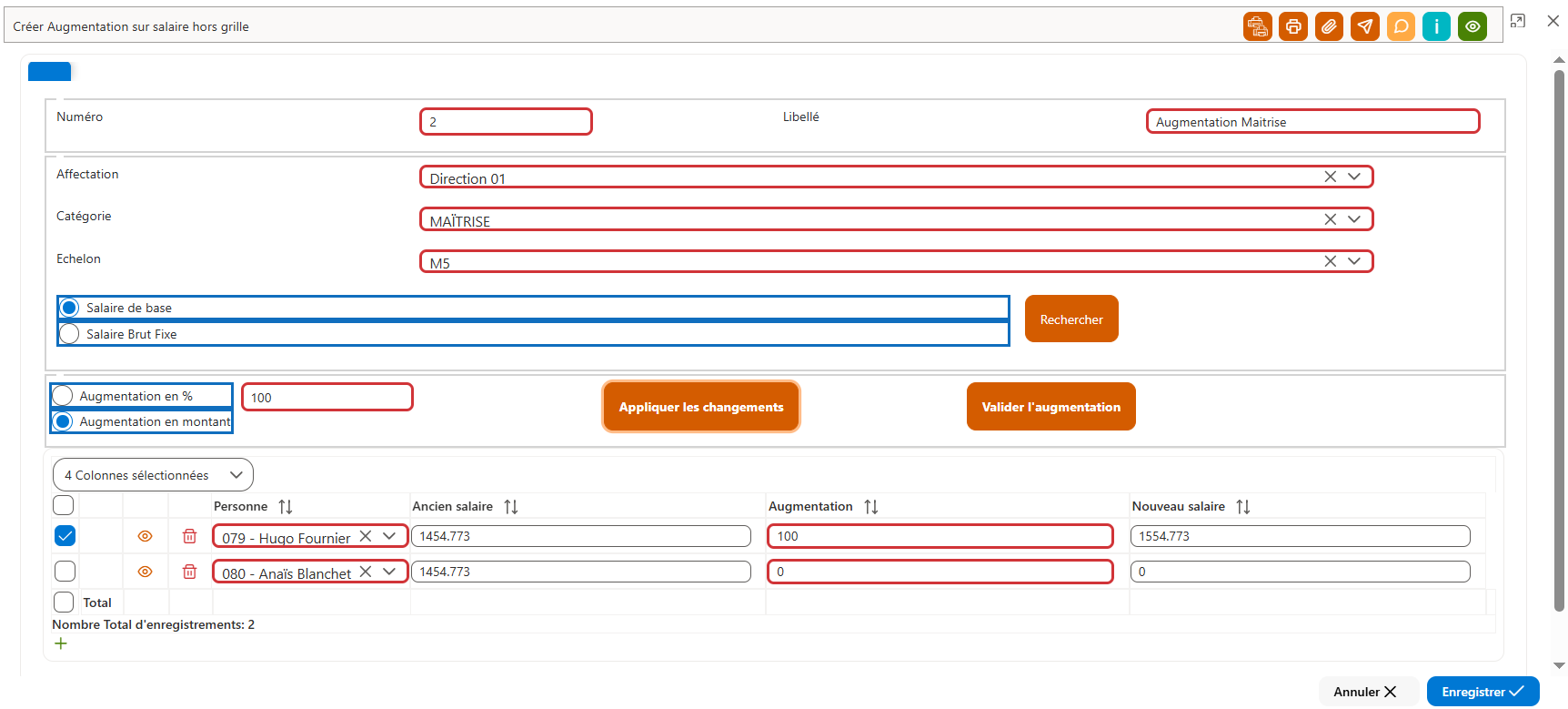
Task: Toggle the select-all header checkbox
Action: click(x=64, y=505)
